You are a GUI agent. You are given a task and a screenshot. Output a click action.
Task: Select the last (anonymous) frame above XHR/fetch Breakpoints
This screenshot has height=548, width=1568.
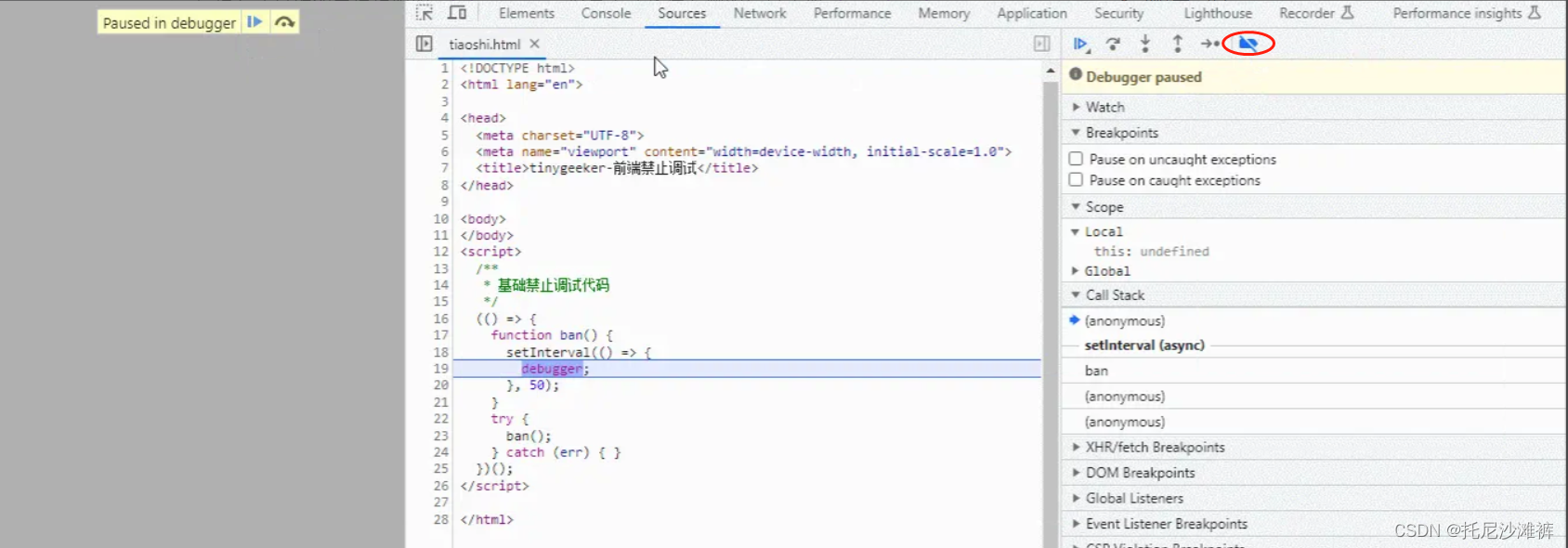pyautogui.click(x=1313, y=422)
